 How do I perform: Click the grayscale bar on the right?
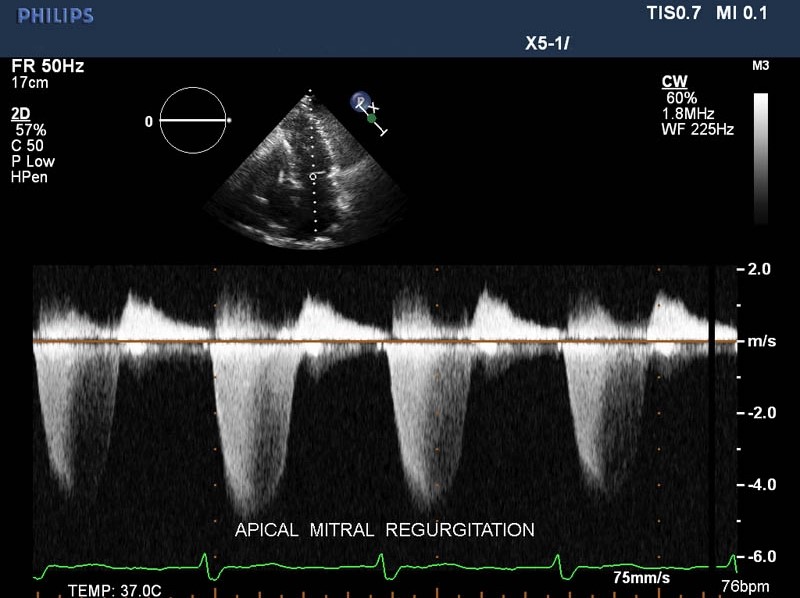[x=761, y=157]
